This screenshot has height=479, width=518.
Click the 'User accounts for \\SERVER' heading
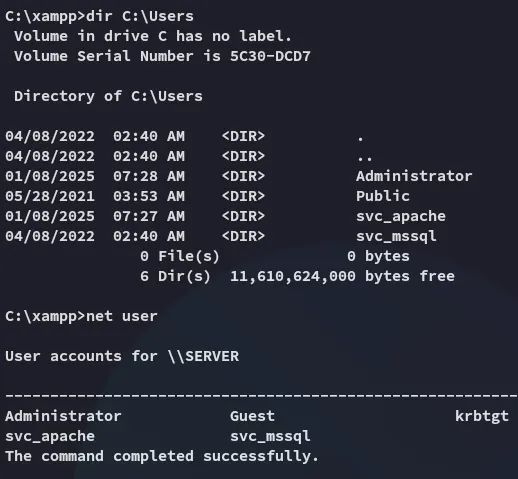click(x=122, y=356)
